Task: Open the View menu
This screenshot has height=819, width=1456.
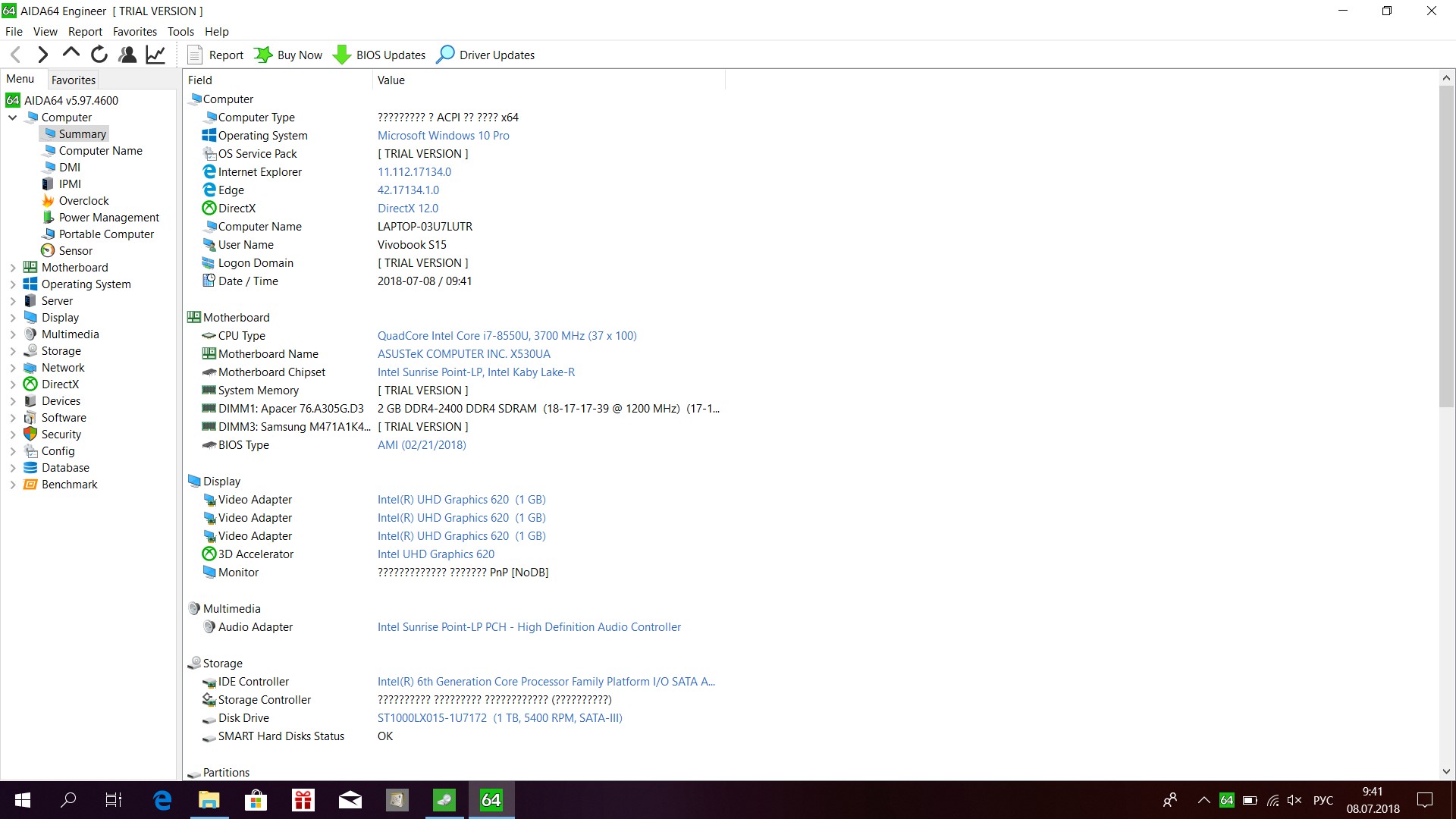Action: click(45, 31)
